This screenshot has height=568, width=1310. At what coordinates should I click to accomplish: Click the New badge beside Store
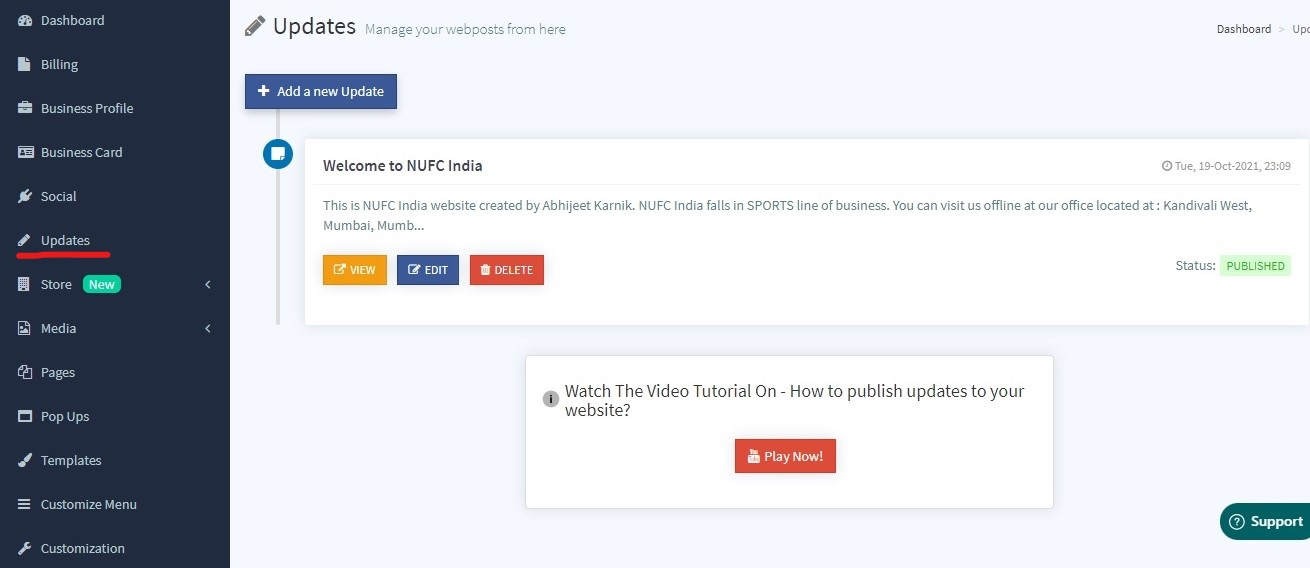tap(101, 284)
